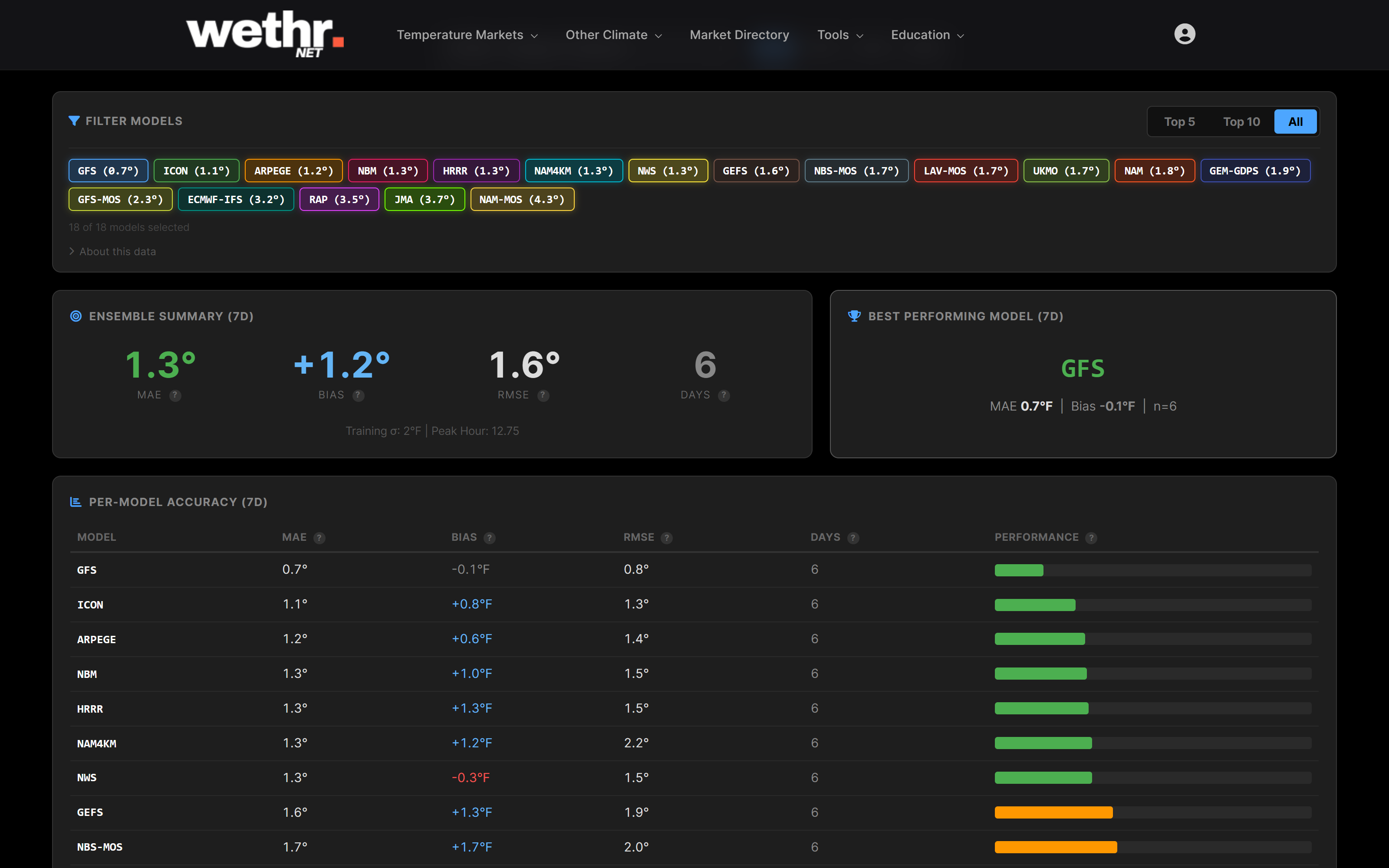This screenshot has width=1389, height=868.
Task: Click the GEFS orange performance bar
Action: click(1053, 812)
